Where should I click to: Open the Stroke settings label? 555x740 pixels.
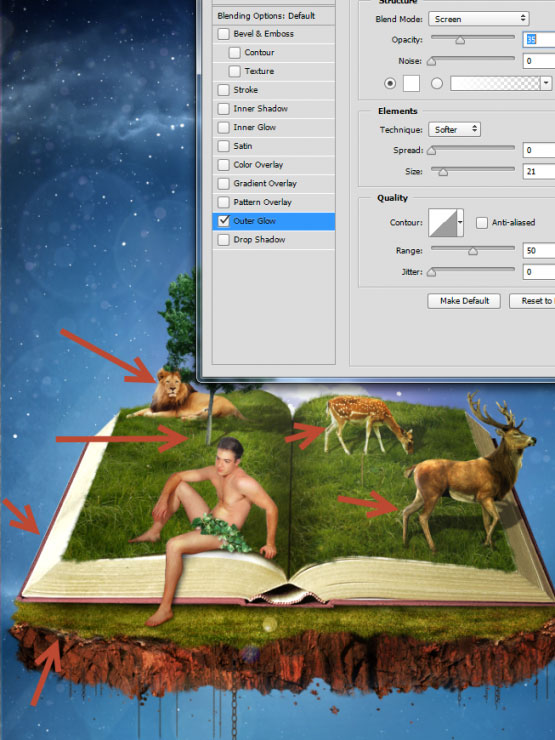tap(245, 90)
